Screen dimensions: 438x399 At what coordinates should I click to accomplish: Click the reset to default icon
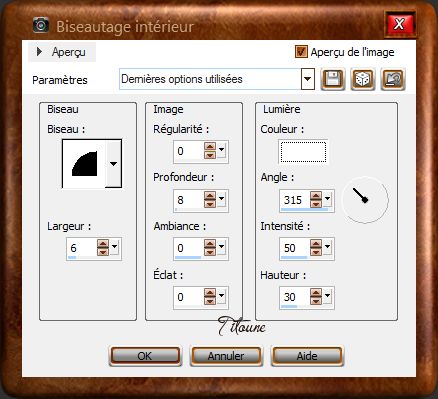click(393, 79)
